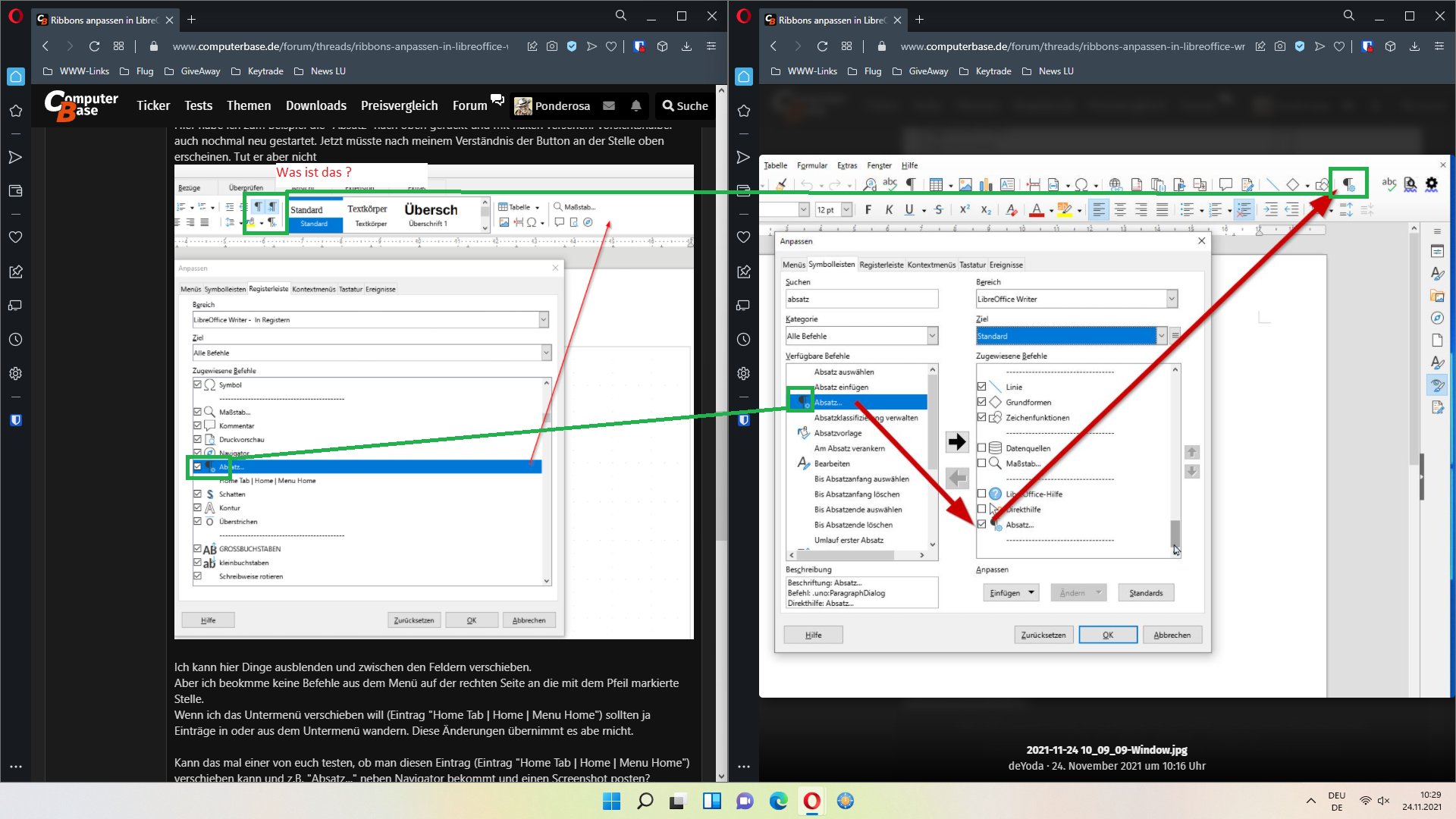Open Opera sidebar History clock icon in left window
The height and width of the screenshot is (819, 1456).
point(15,340)
